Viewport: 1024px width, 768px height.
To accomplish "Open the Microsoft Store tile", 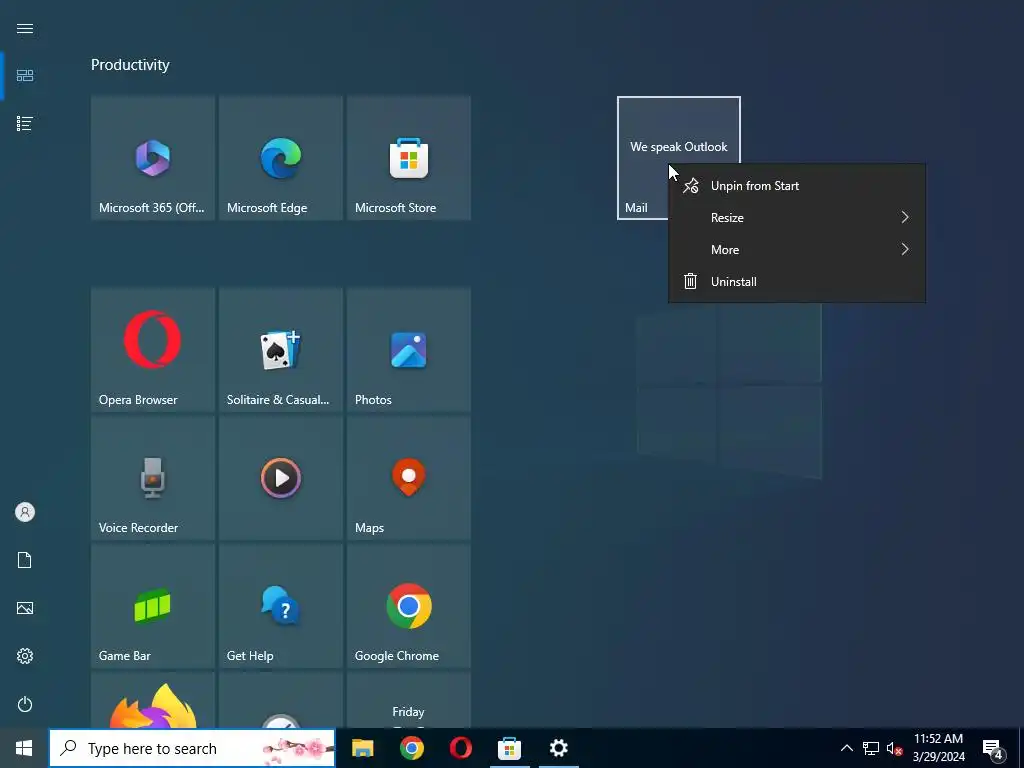I will coord(409,158).
